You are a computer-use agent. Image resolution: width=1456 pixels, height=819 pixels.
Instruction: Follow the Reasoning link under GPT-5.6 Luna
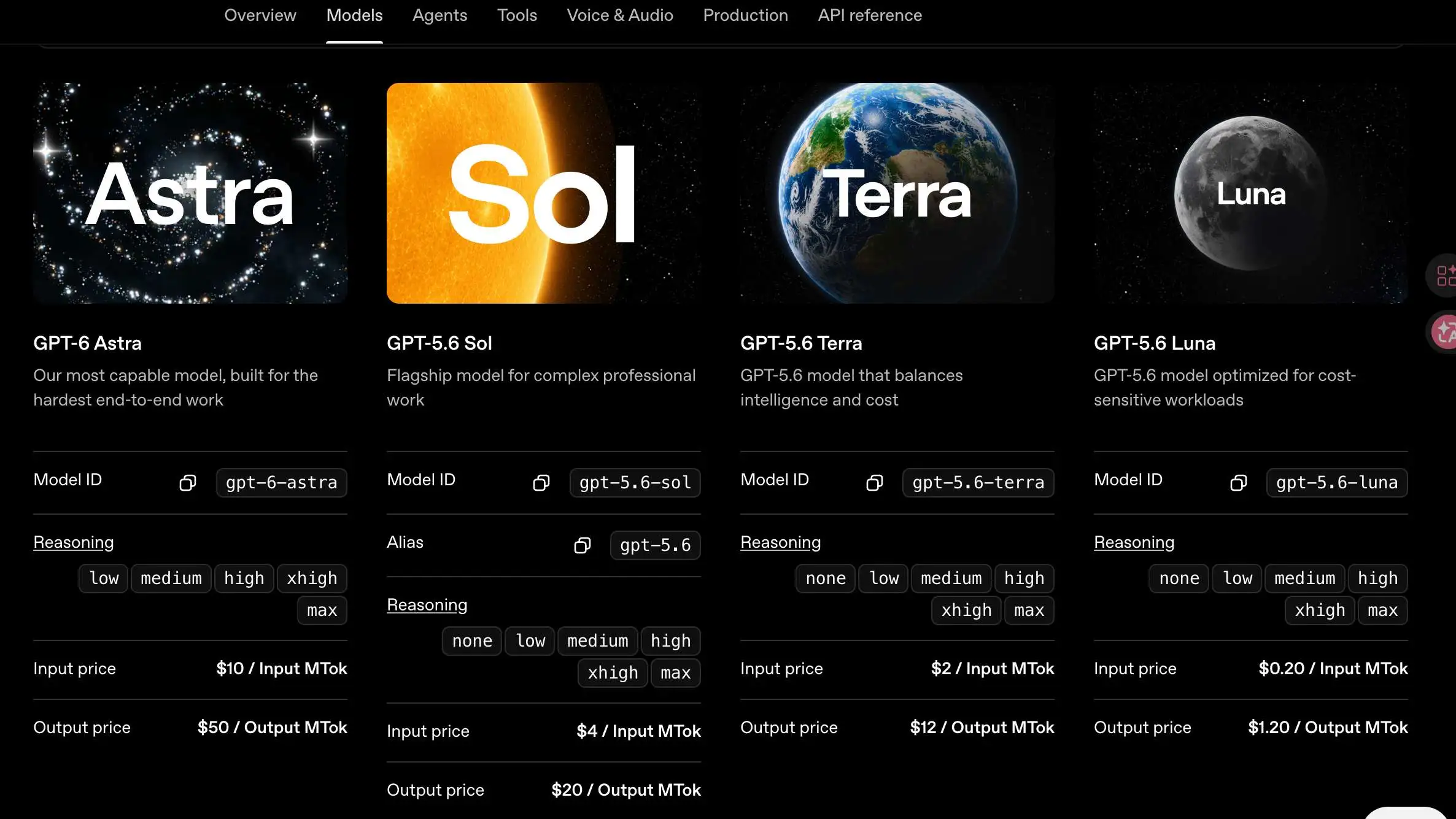point(1134,542)
